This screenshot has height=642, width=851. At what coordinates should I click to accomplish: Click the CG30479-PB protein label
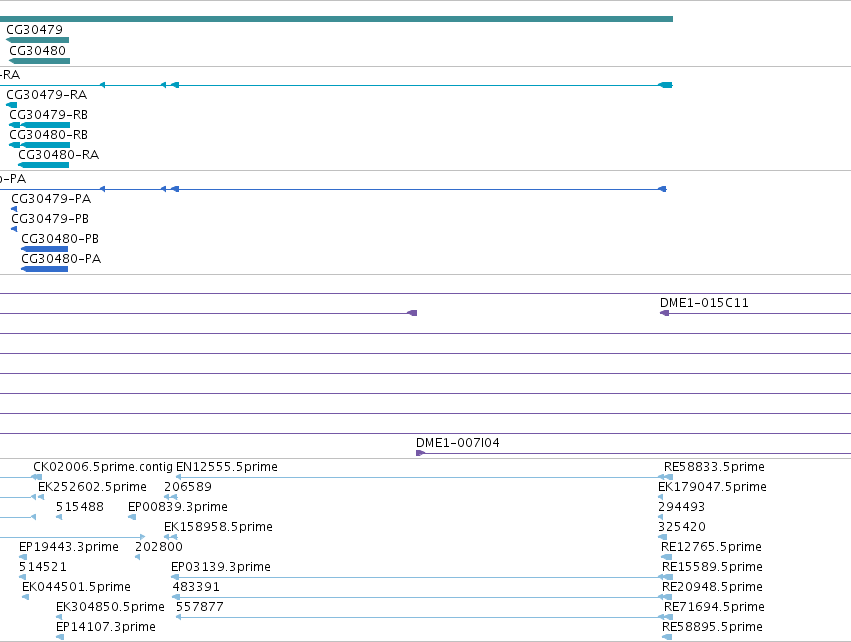(x=50, y=219)
